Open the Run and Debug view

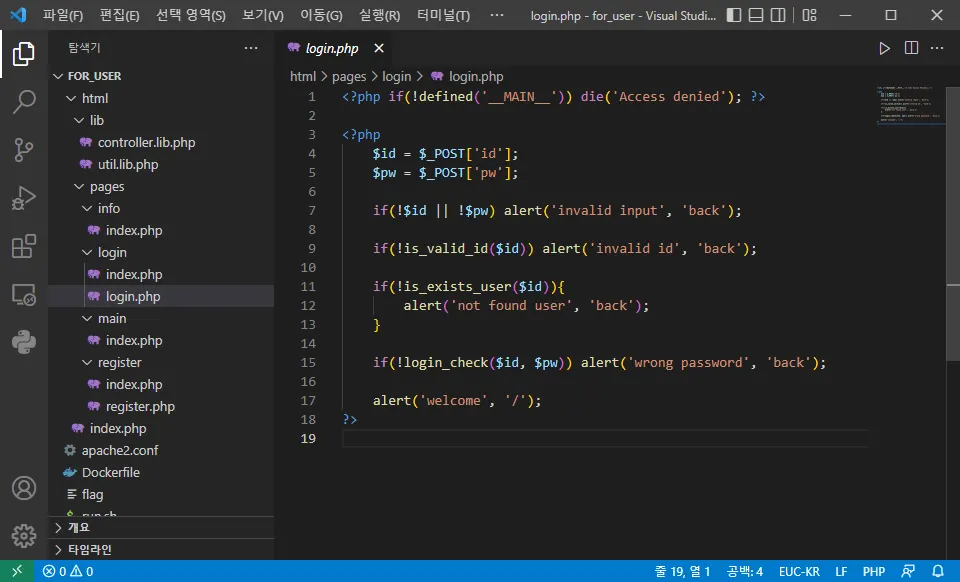(23, 198)
